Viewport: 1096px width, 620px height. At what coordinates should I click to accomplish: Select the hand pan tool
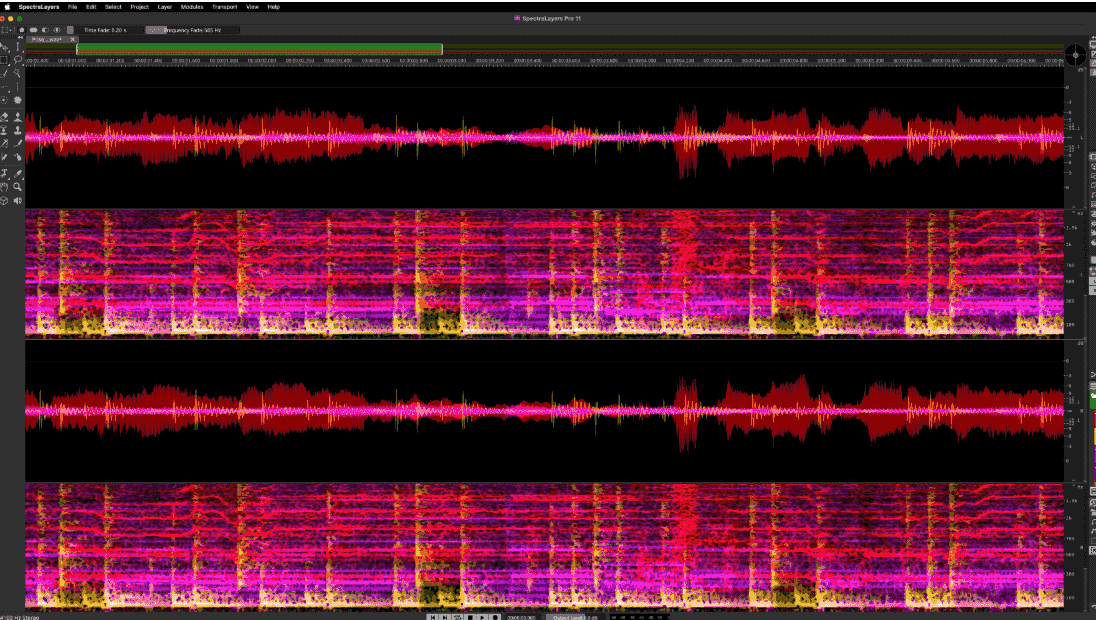point(5,187)
